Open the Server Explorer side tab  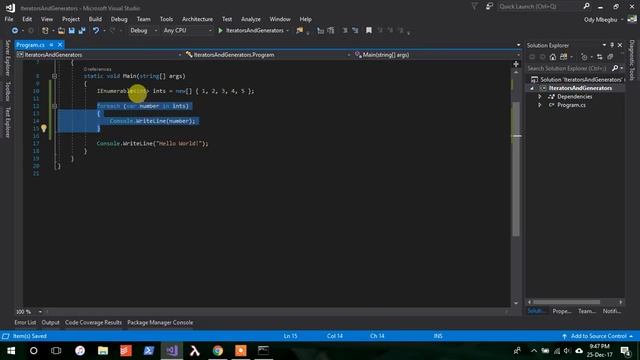(x=7, y=58)
